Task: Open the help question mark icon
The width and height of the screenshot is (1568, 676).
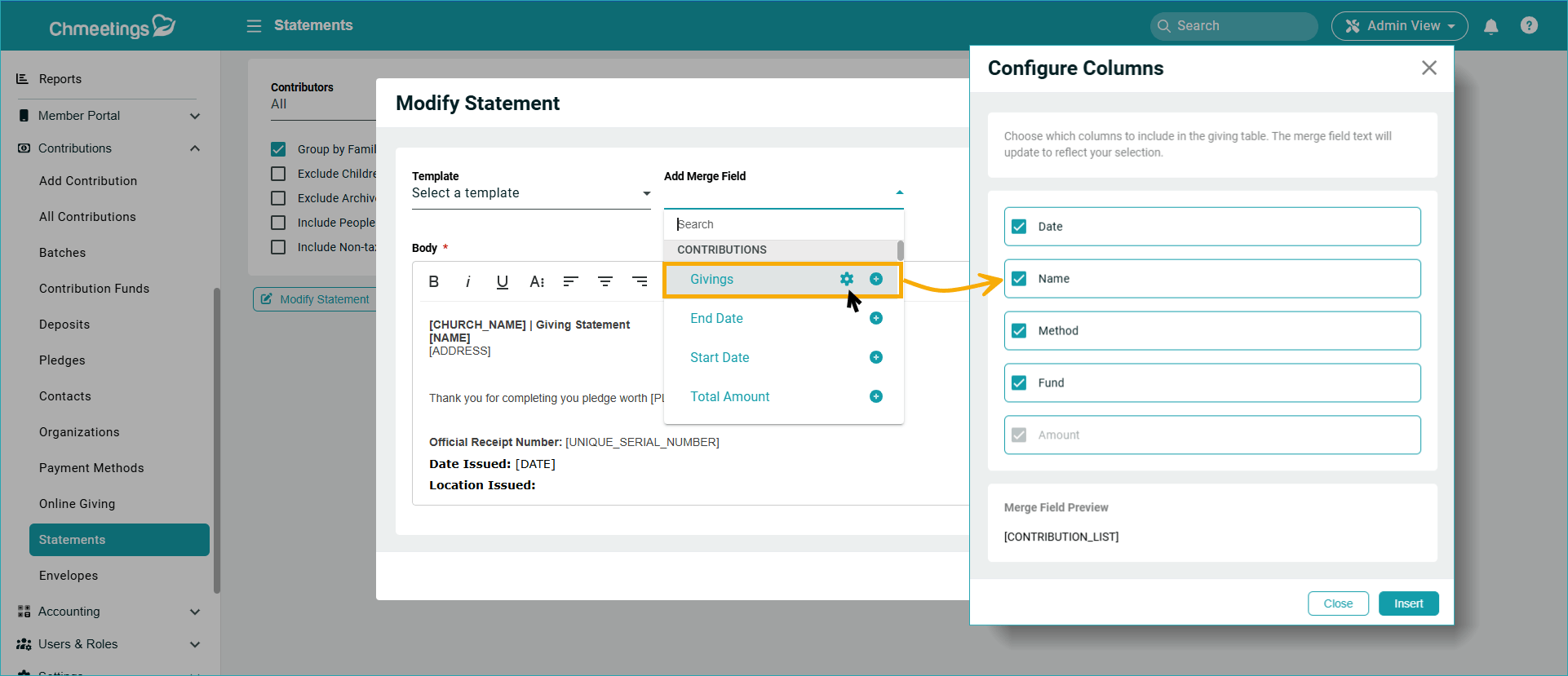Action: pos(1530,25)
